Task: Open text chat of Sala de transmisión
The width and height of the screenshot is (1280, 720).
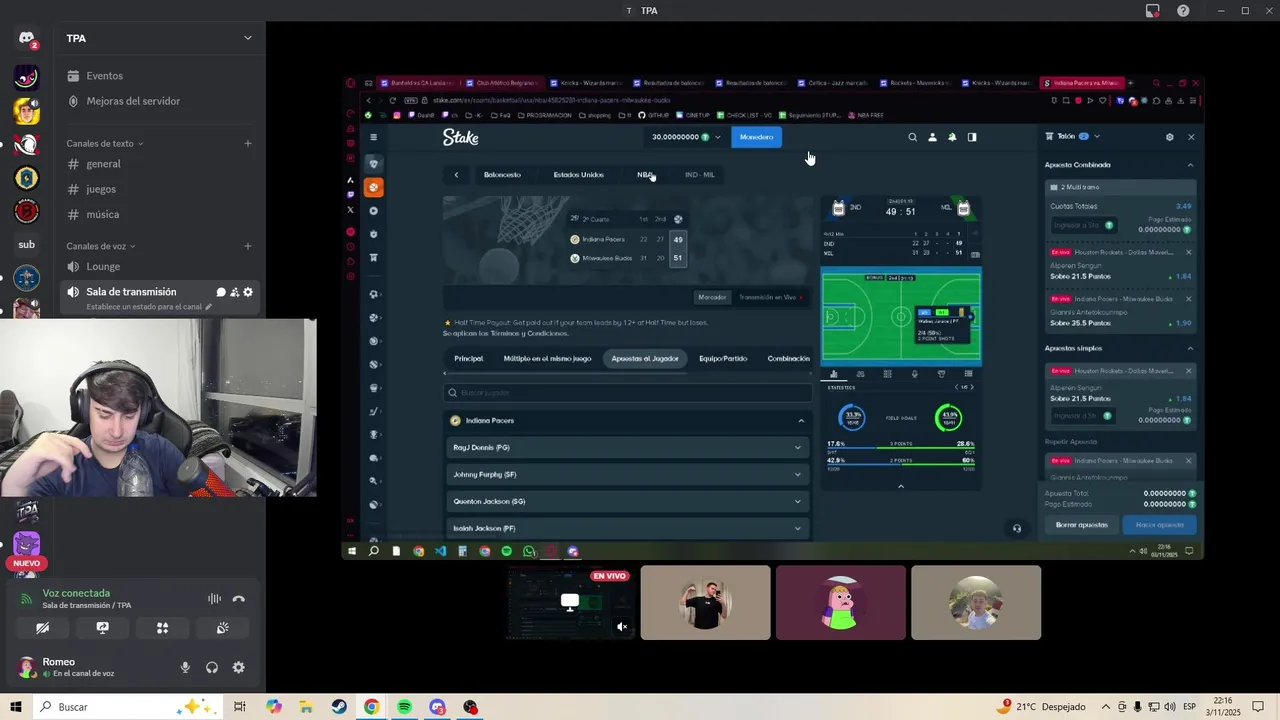Action: click(x=221, y=292)
